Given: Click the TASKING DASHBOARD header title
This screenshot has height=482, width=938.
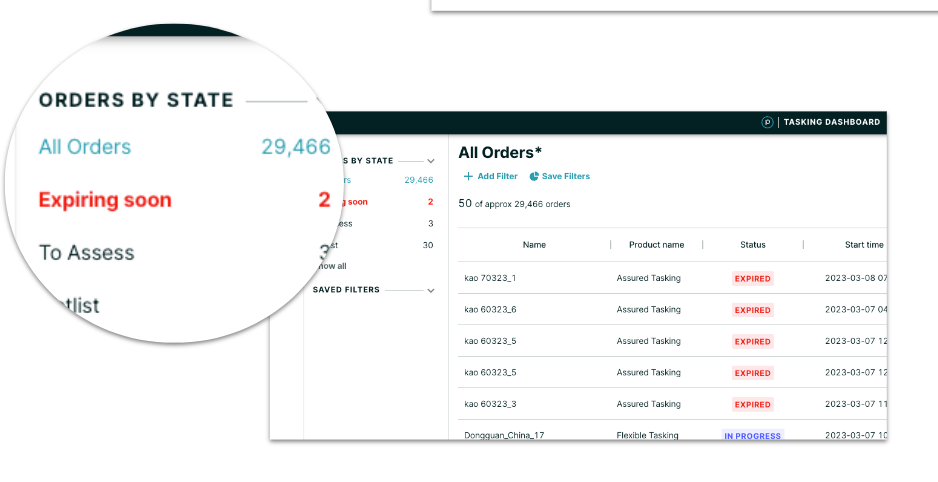Looking at the screenshot, I should click(832, 122).
